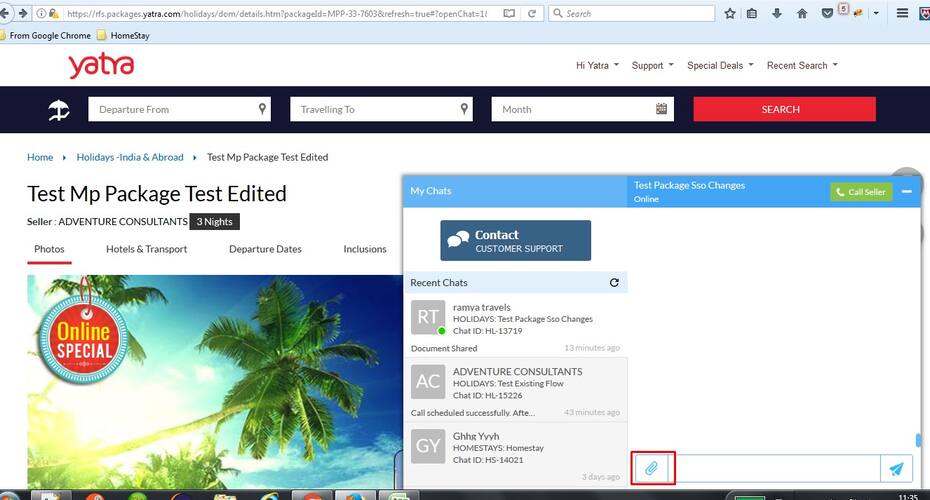Minimize the chat window panel
The width and height of the screenshot is (930, 500).
906,192
